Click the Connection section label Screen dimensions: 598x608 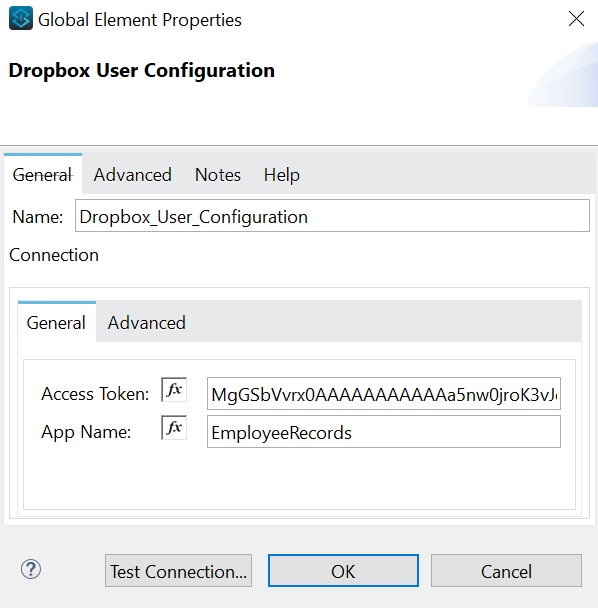tap(54, 255)
